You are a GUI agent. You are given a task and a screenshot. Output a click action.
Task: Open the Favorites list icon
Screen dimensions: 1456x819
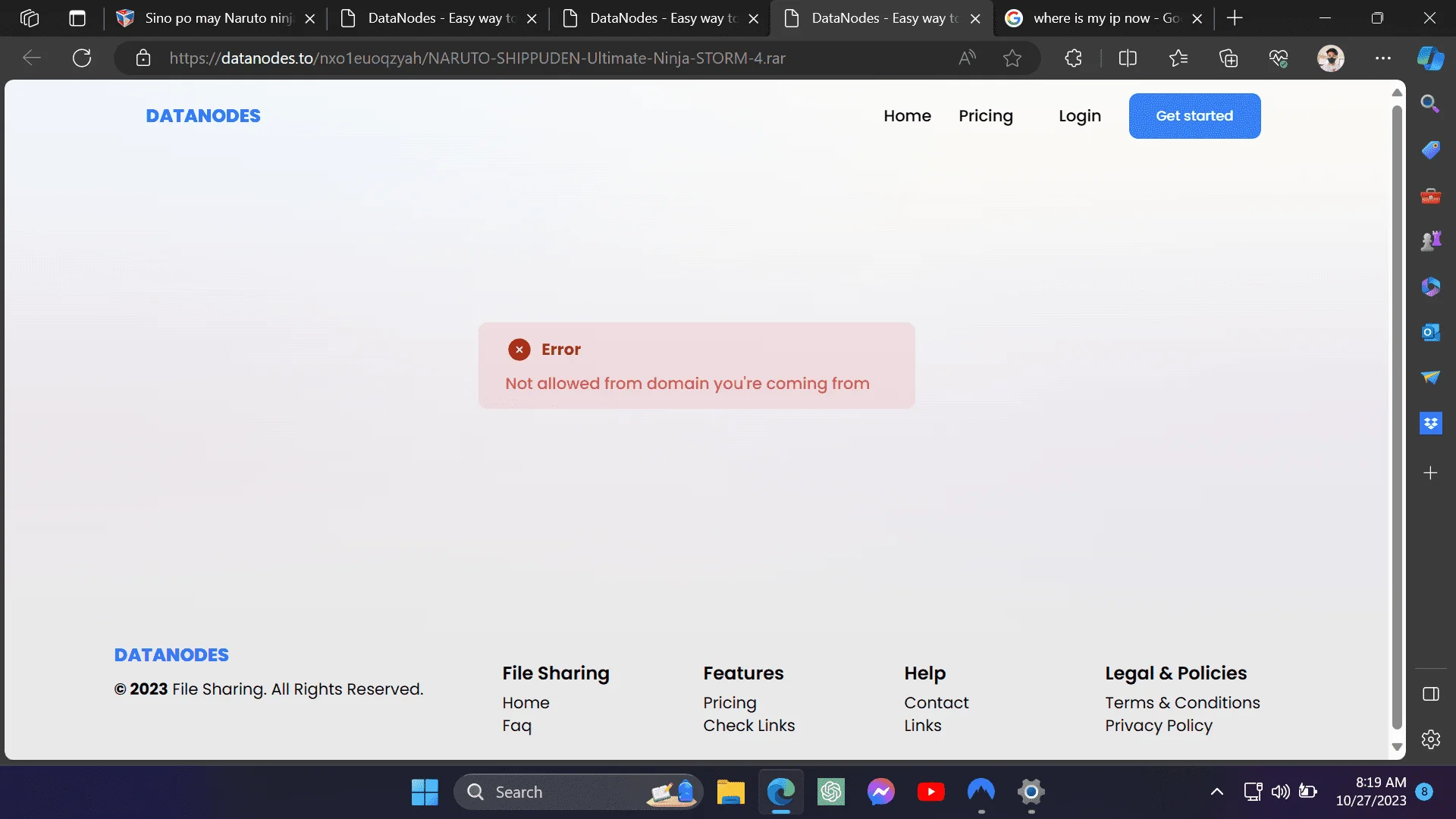click(x=1178, y=58)
